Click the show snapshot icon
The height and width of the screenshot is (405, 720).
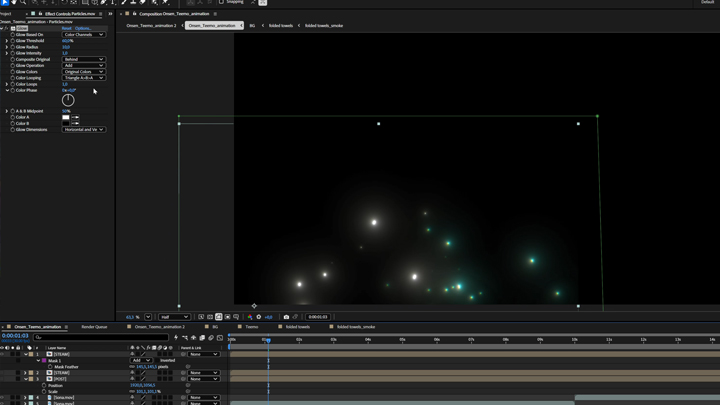tap(295, 317)
